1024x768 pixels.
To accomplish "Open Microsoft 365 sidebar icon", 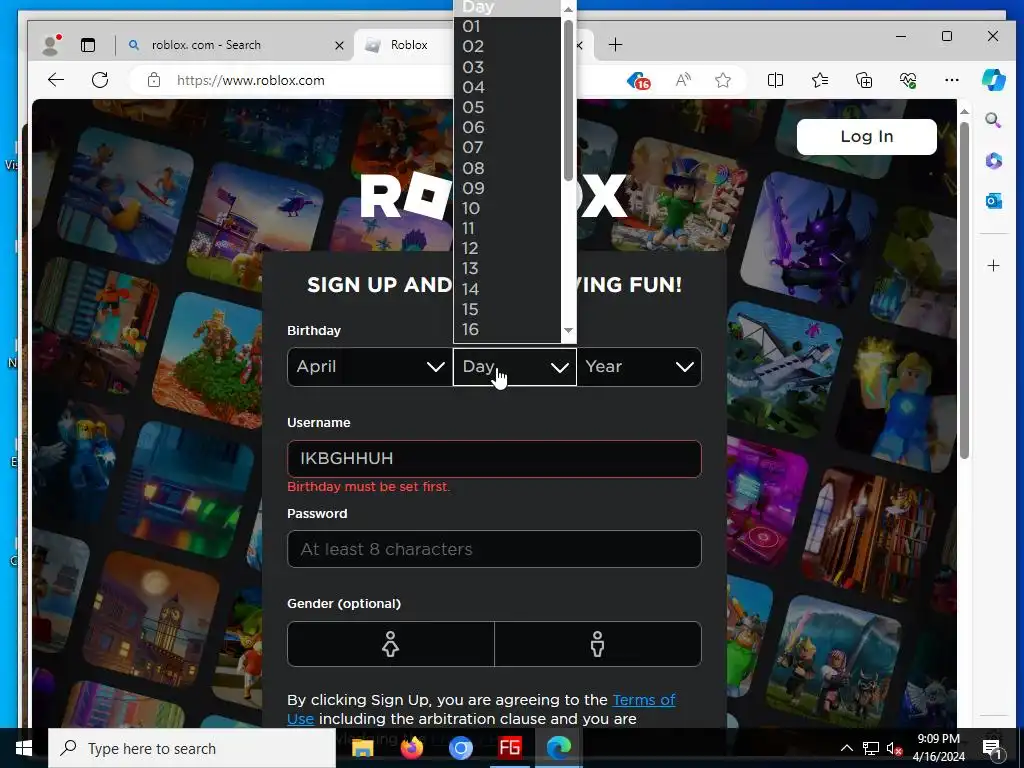I will [993, 161].
